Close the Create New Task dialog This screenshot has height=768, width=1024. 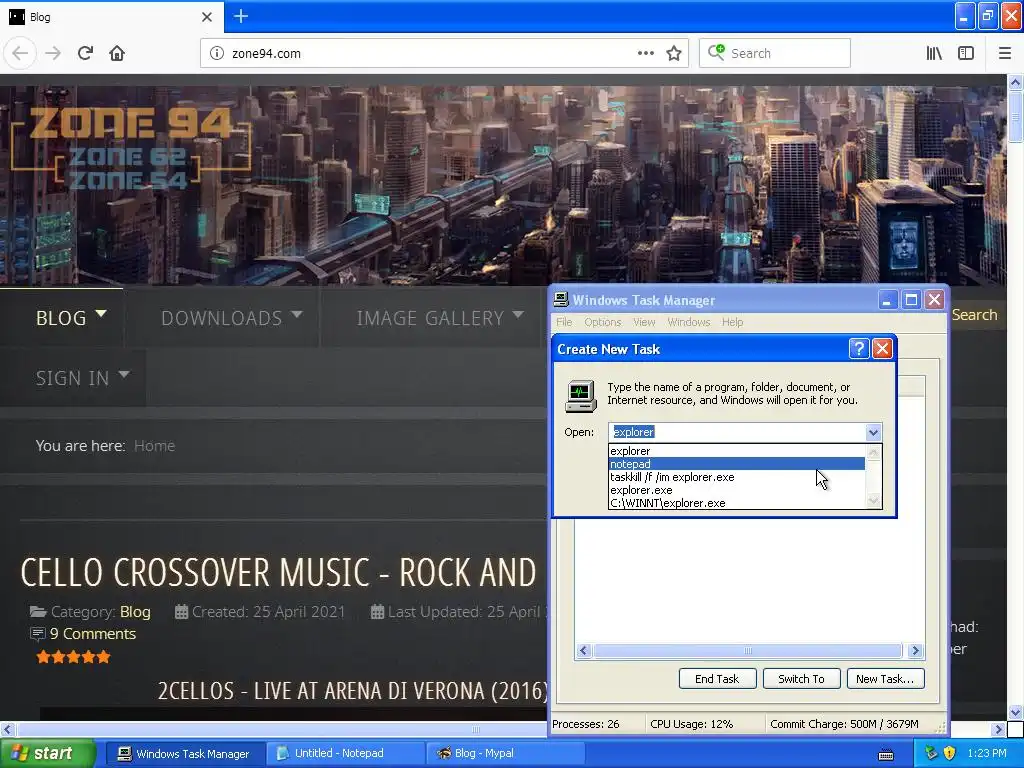click(882, 349)
